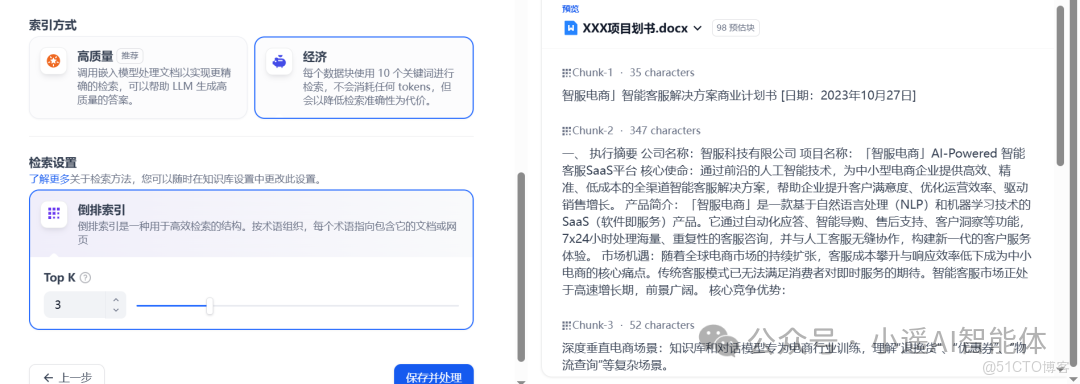This screenshot has width=1080, height=384.
Task: Click the Top K help question mark icon
Action: pyautogui.click(x=85, y=278)
